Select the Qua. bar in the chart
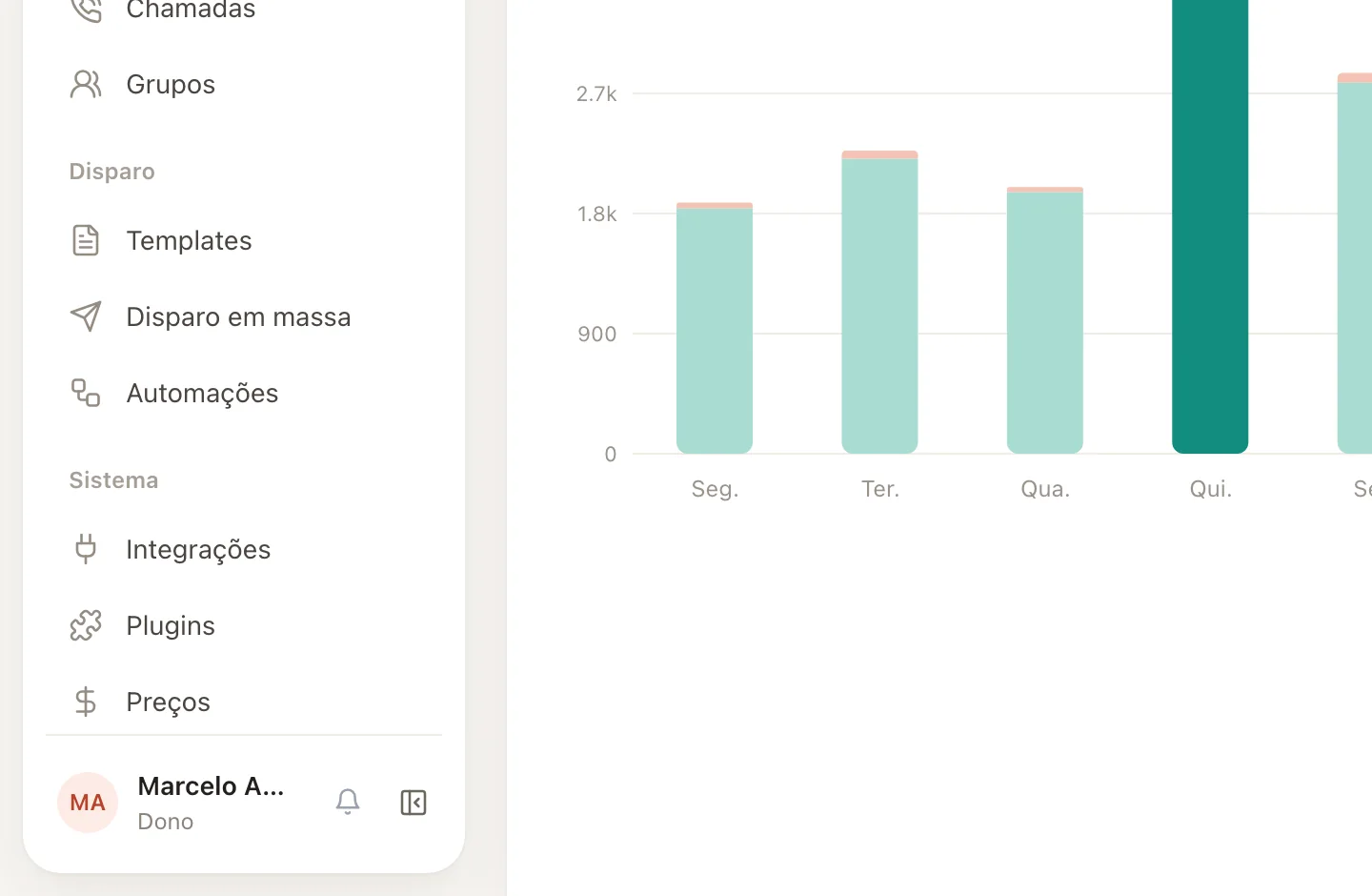Viewport: 1372px width, 896px height. coord(1045,320)
